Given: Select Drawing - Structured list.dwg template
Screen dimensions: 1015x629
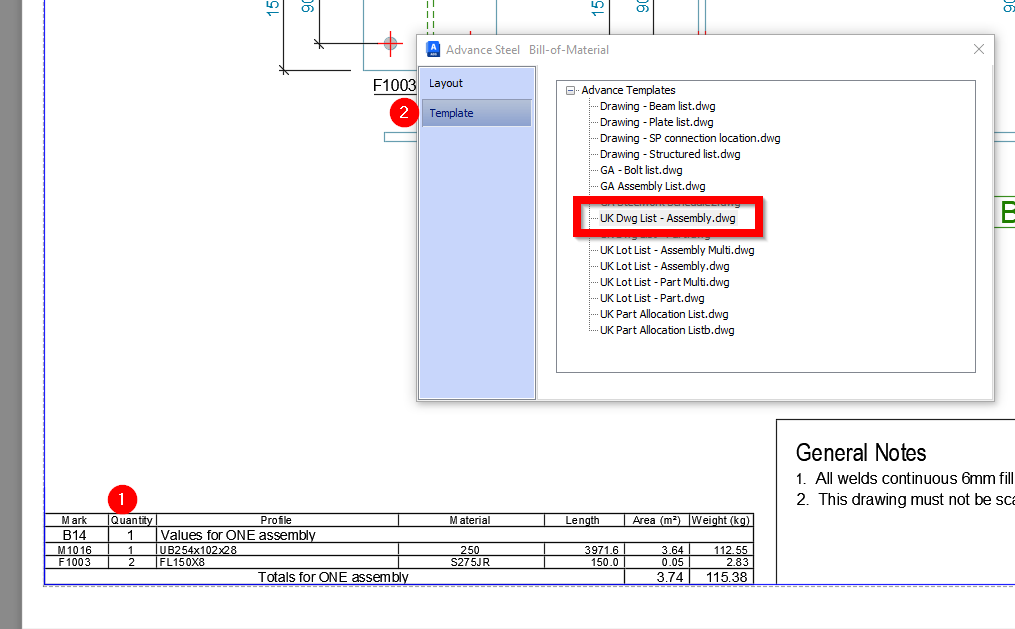Looking at the screenshot, I should [x=670, y=155].
